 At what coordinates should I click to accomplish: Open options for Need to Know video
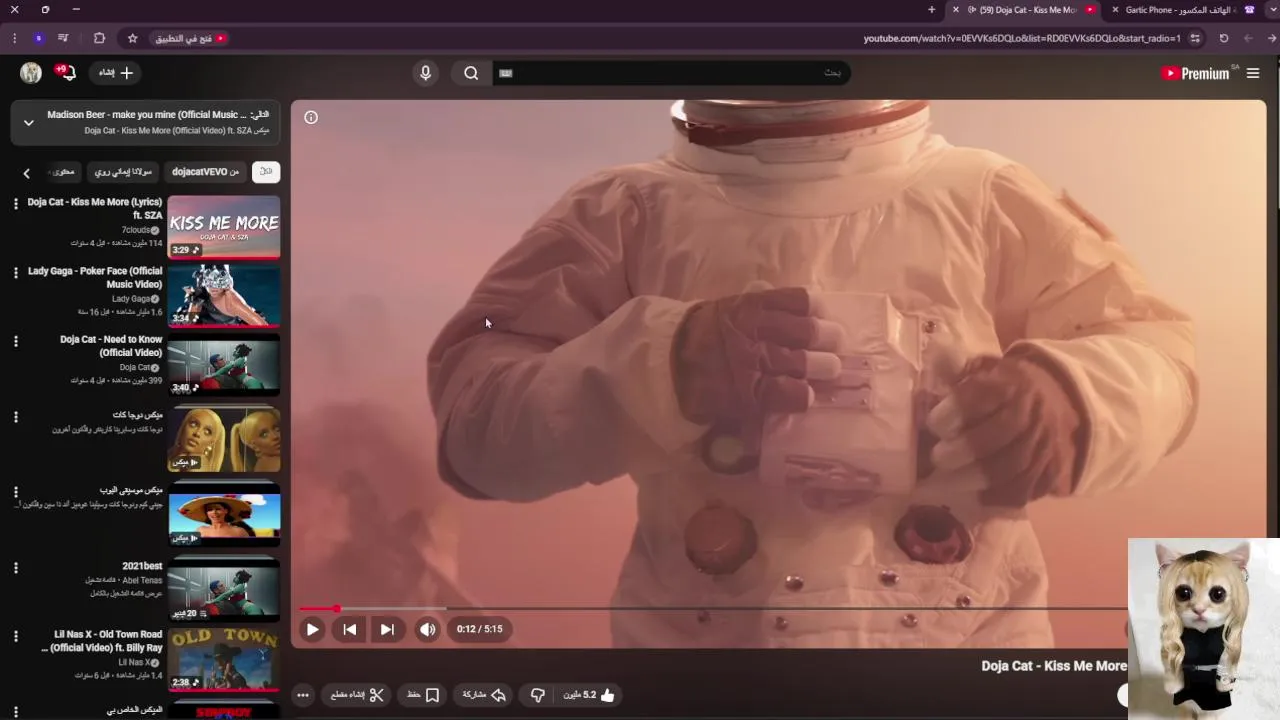tap(15, 341)
